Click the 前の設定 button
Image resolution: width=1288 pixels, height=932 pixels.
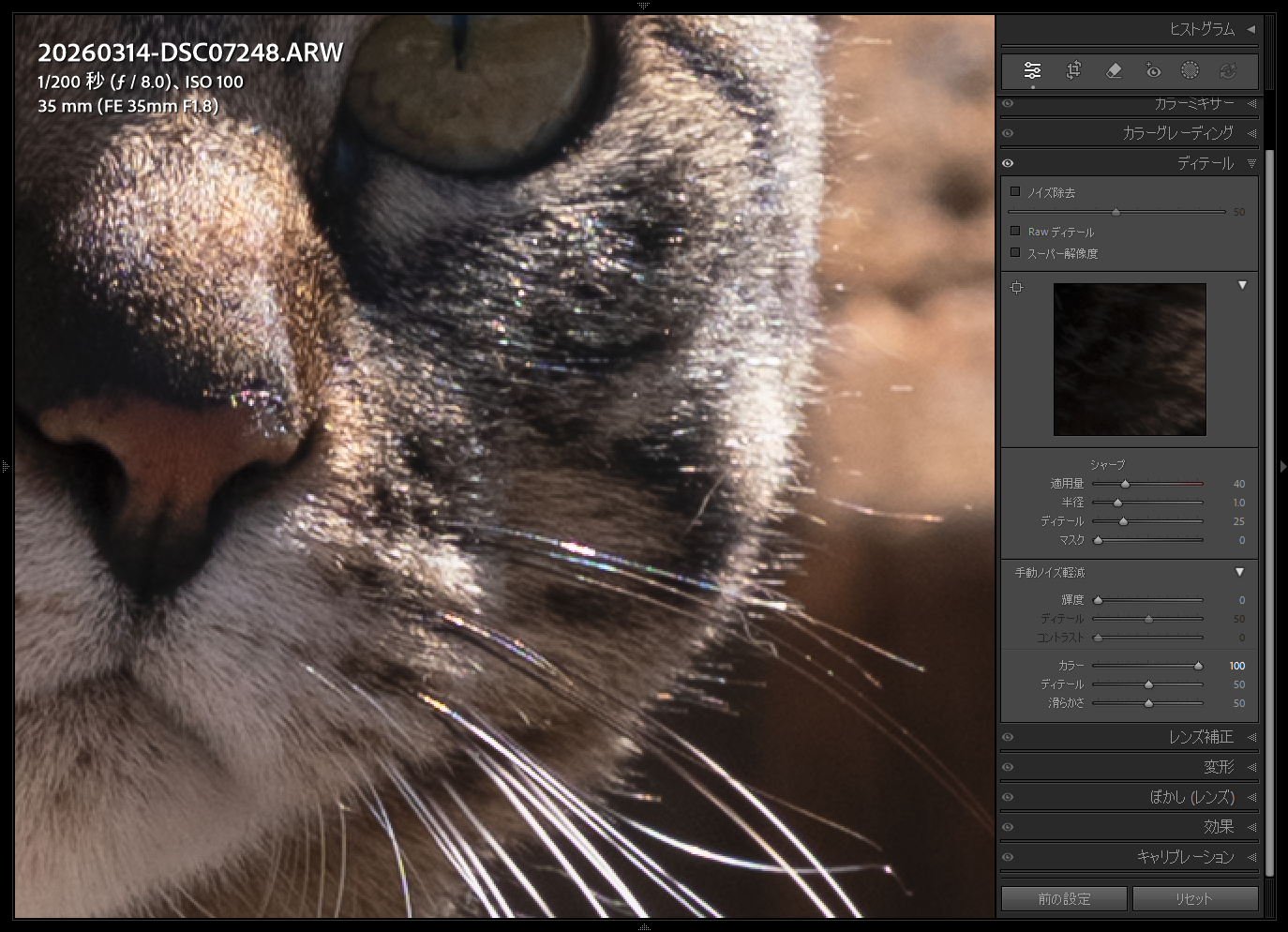point(1064,898)
